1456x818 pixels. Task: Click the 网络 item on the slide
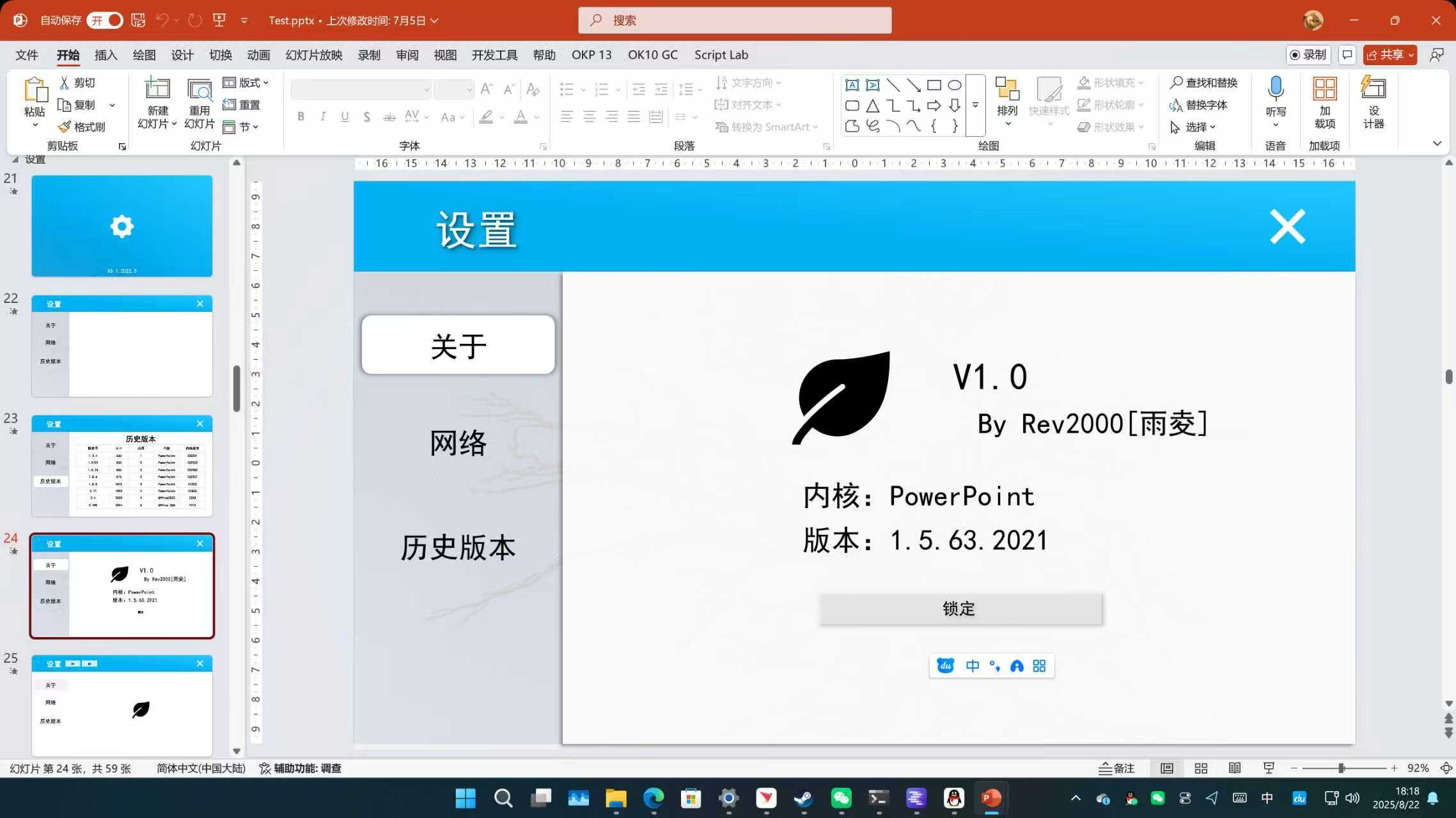point(458,443)
